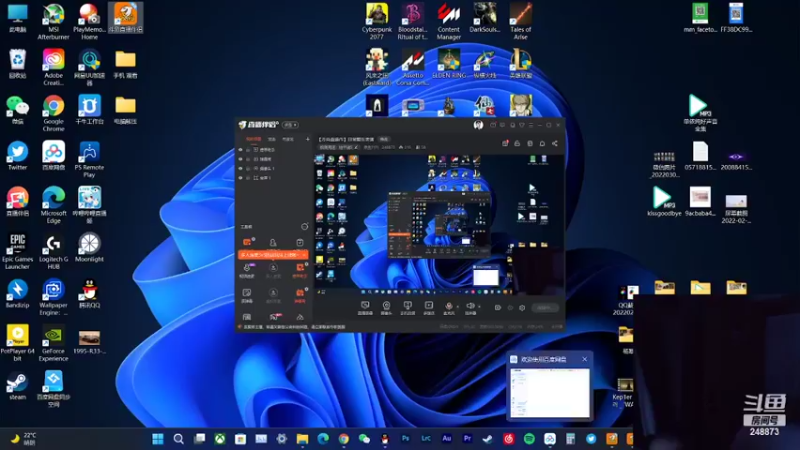
Task: Close the orange tooltip banner in tool panel
Action: click(304, 255)
